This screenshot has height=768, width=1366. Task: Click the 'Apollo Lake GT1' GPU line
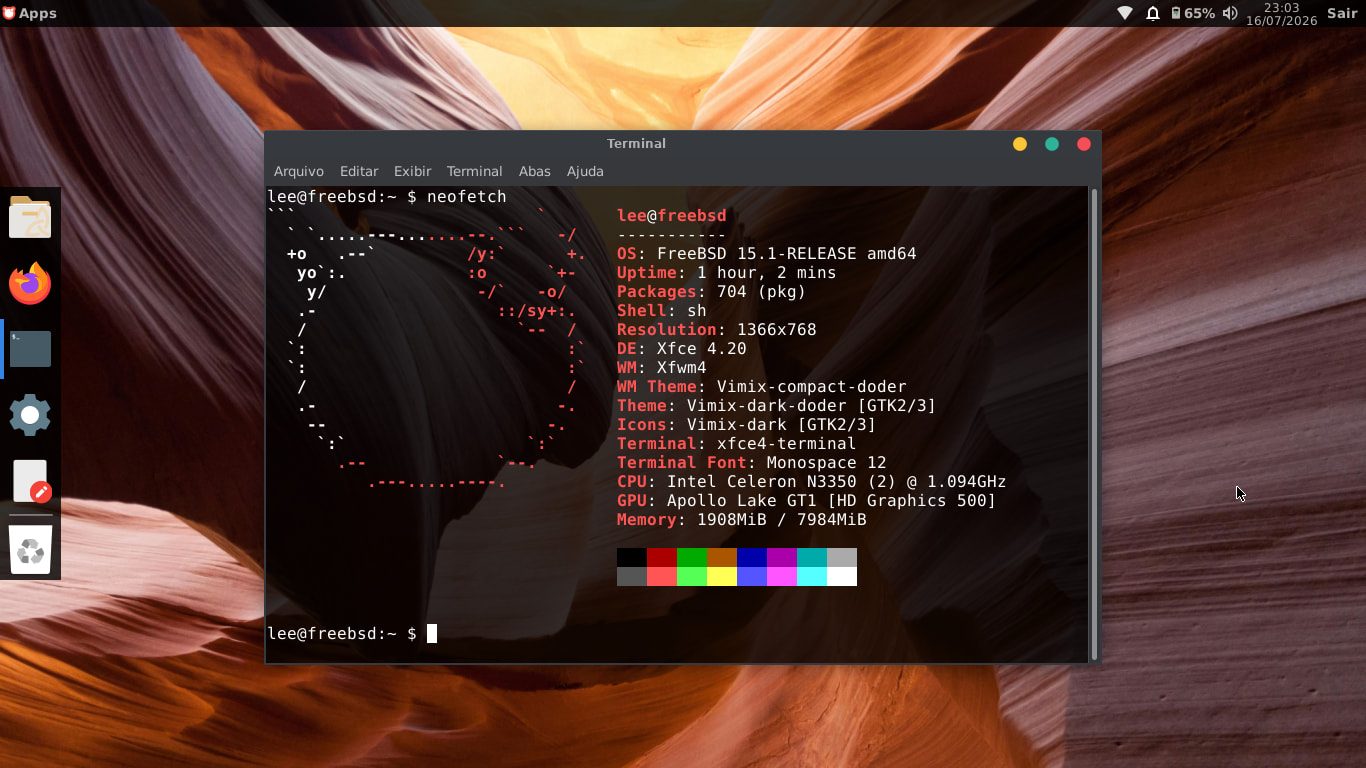(807, 501)
